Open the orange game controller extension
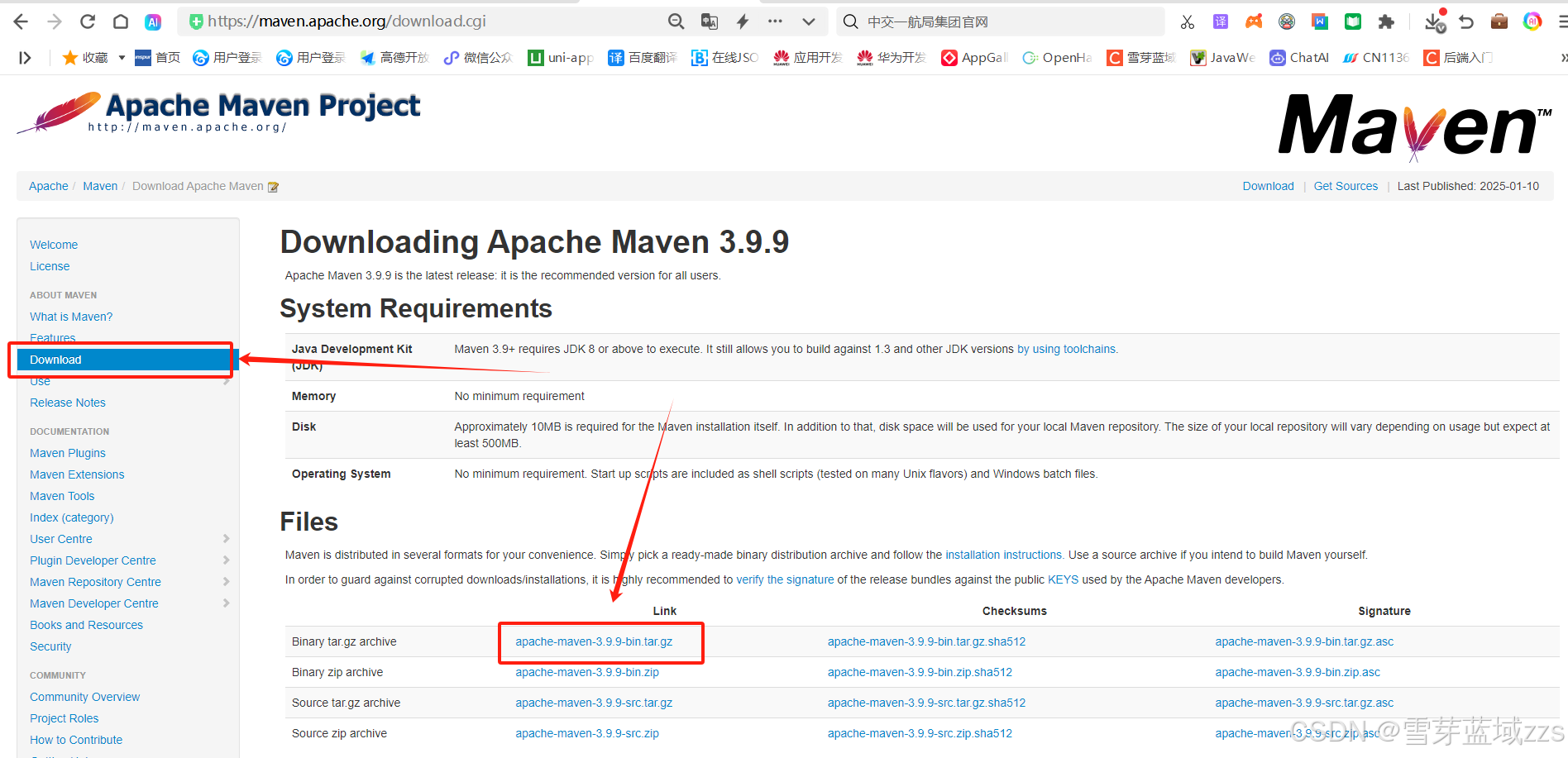1568x758 pixels. point(1254,21)
